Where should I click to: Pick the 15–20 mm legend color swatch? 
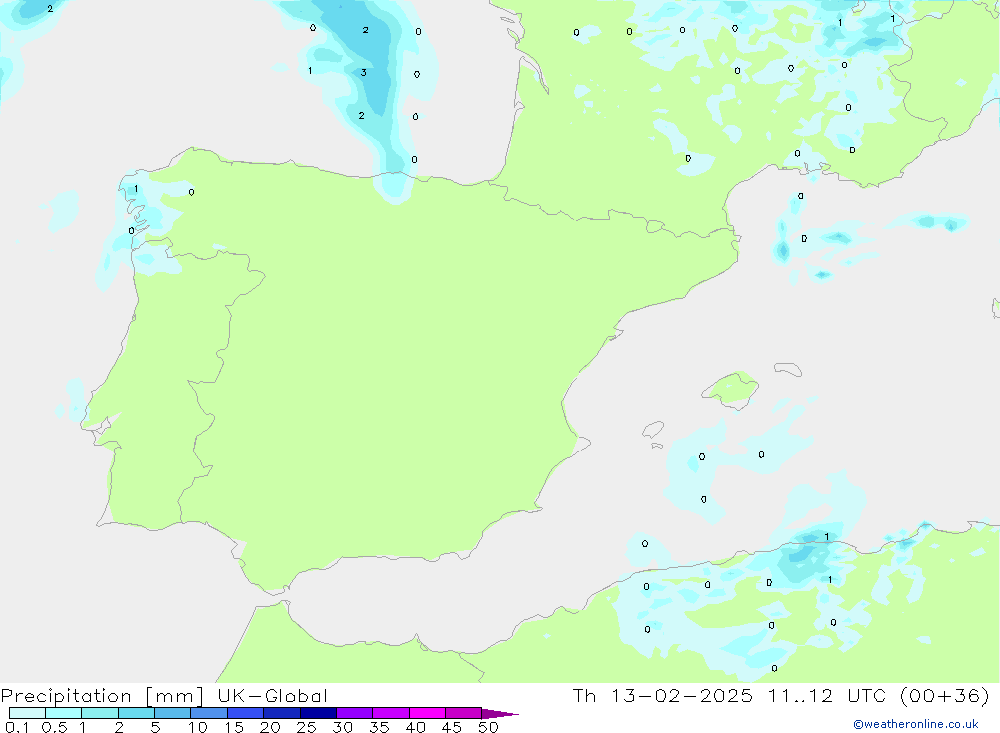(x=246, y=713)
